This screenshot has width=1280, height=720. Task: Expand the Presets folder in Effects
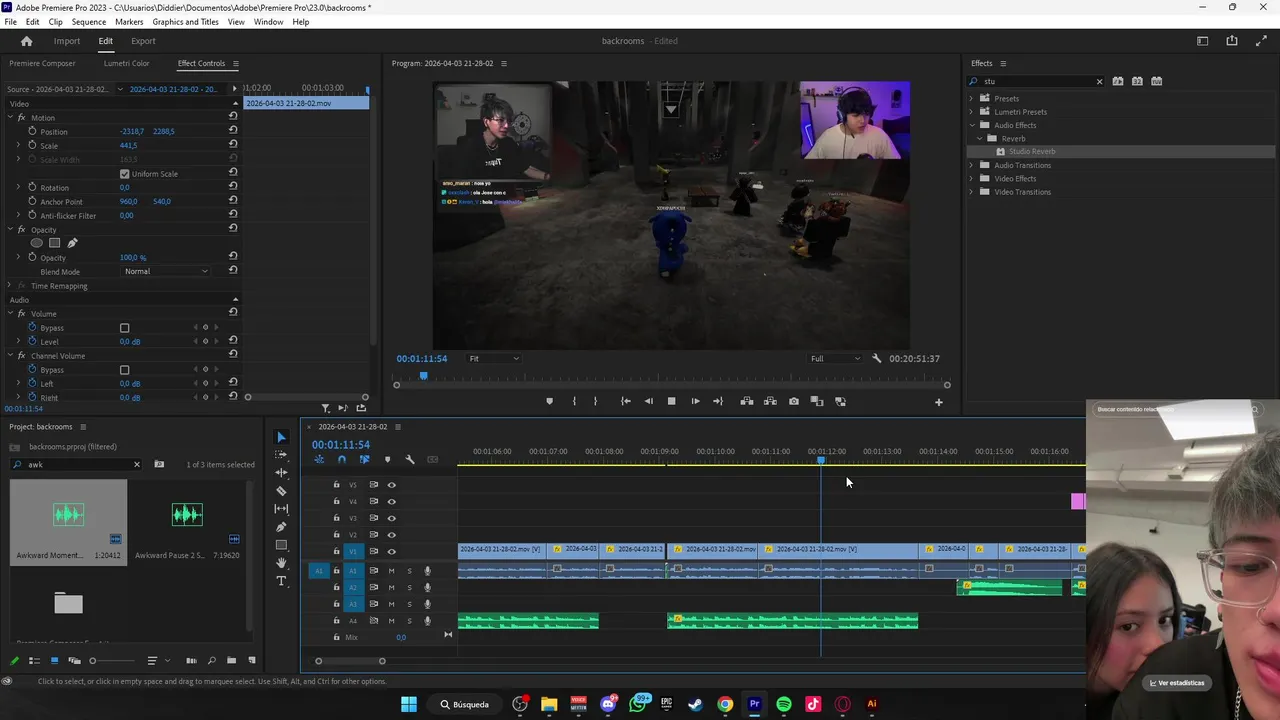click(x=971, y=98)
